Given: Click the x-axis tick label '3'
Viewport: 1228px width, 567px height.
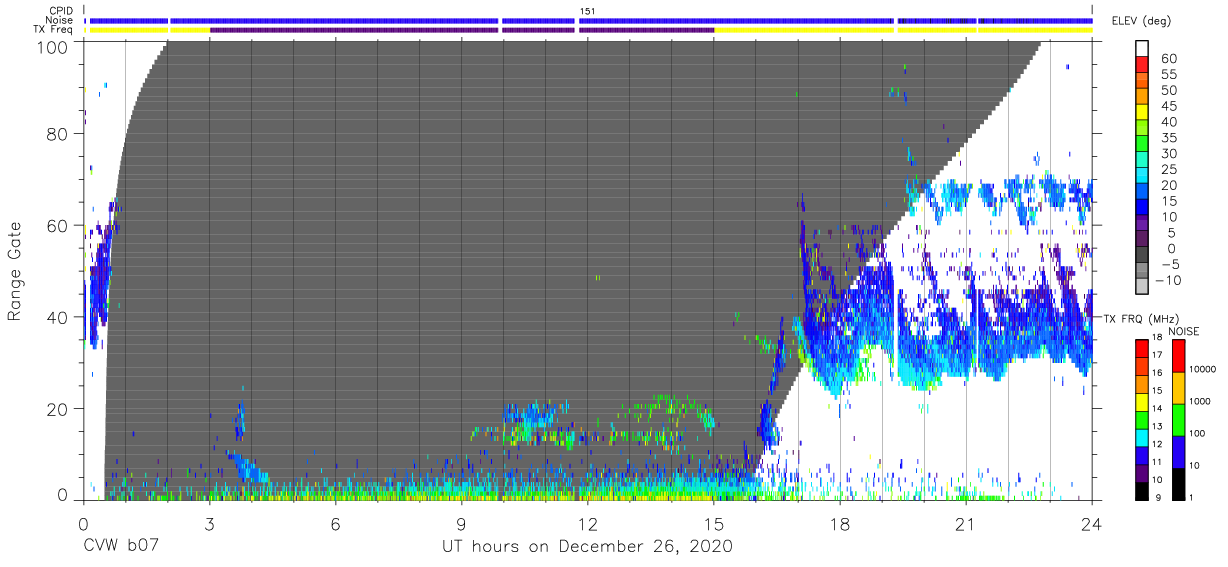Looking at the screenshot, I should [x=209, y=523].
